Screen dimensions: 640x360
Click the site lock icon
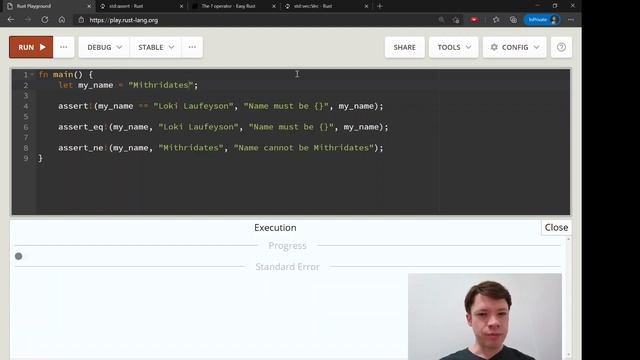point(81,20)
